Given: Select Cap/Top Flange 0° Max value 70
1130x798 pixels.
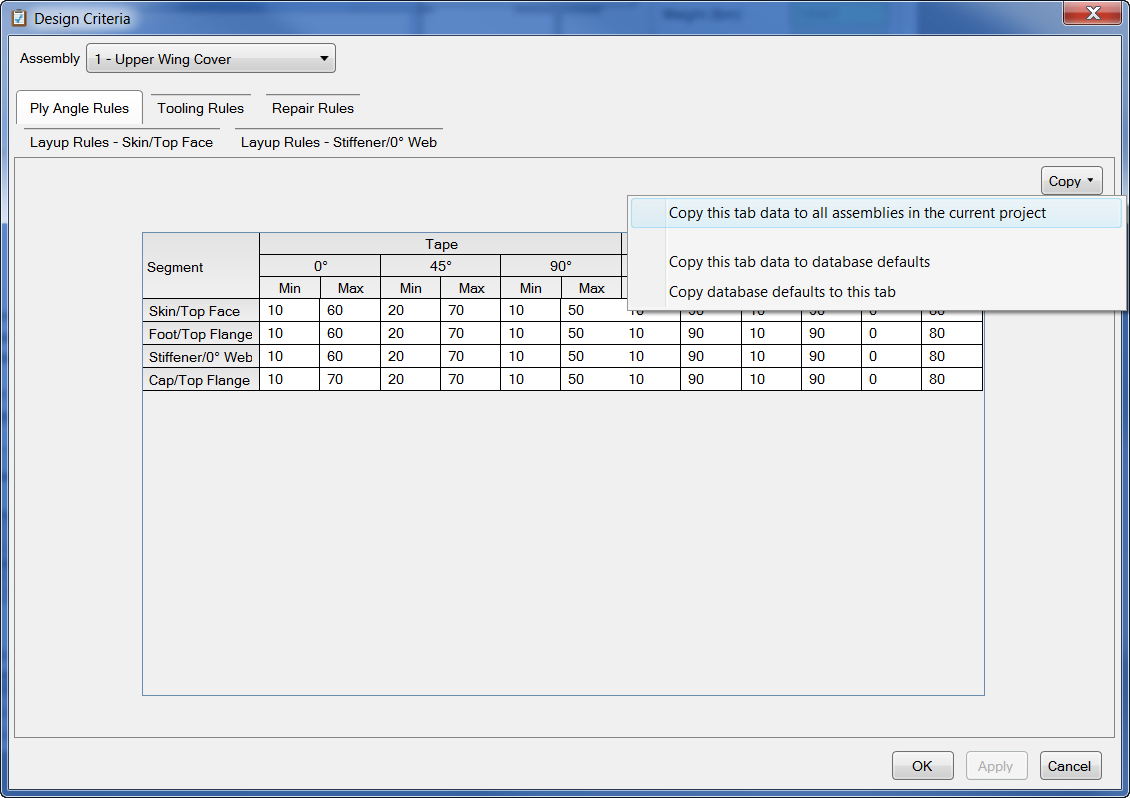Looking at the screenshot, I should (x=349, y=380).
